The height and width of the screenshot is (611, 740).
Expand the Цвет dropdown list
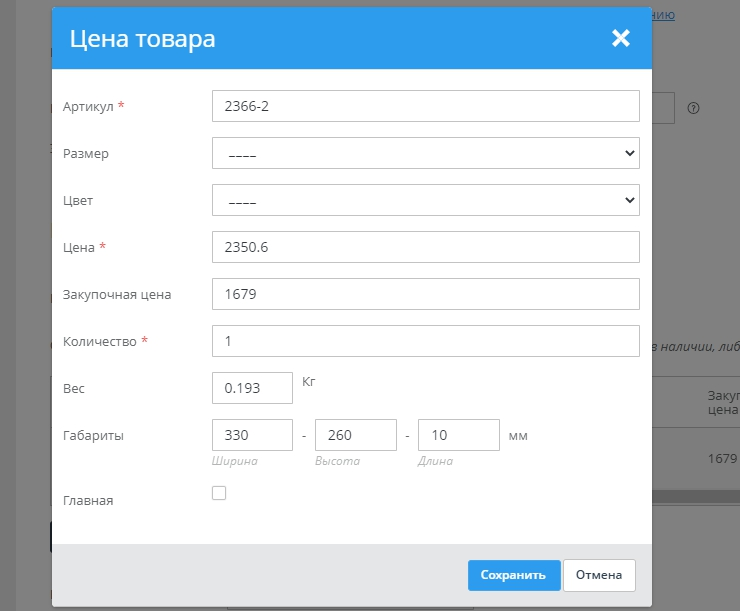tap(425, 200)
